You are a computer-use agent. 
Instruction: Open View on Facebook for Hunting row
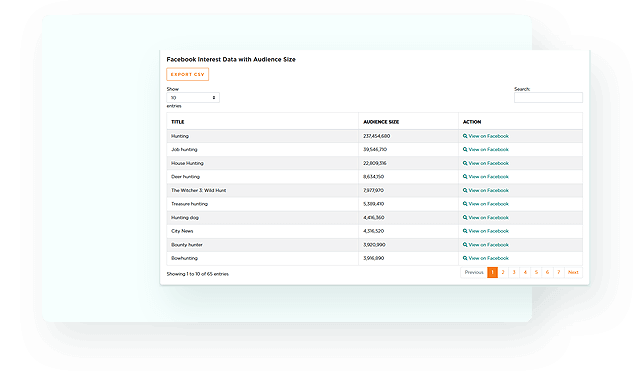pos(486,136)
